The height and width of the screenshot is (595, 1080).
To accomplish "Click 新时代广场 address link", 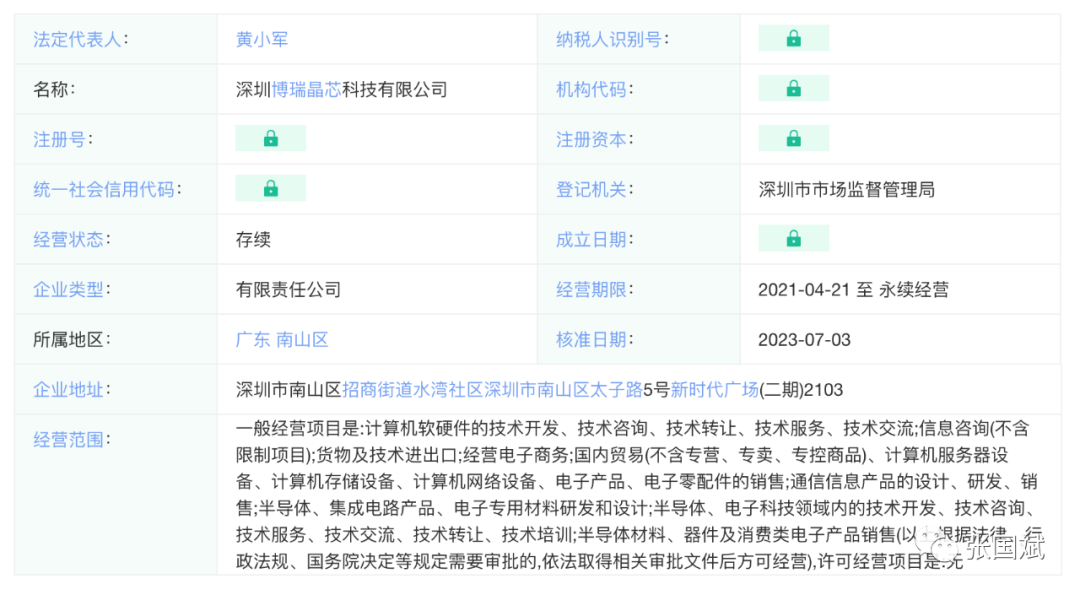I will pyautogui.click(x=714, y=390).
